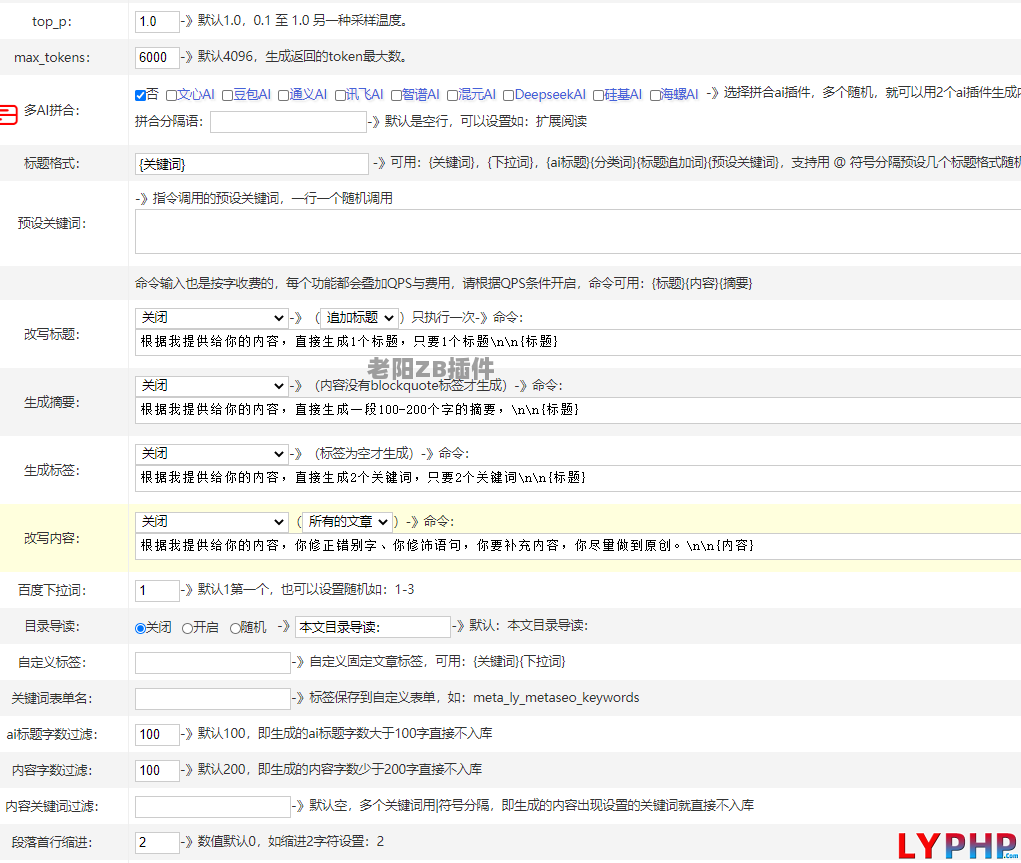
Task: Focus the ai标题字数过滤 field
Action: [157, 735]
